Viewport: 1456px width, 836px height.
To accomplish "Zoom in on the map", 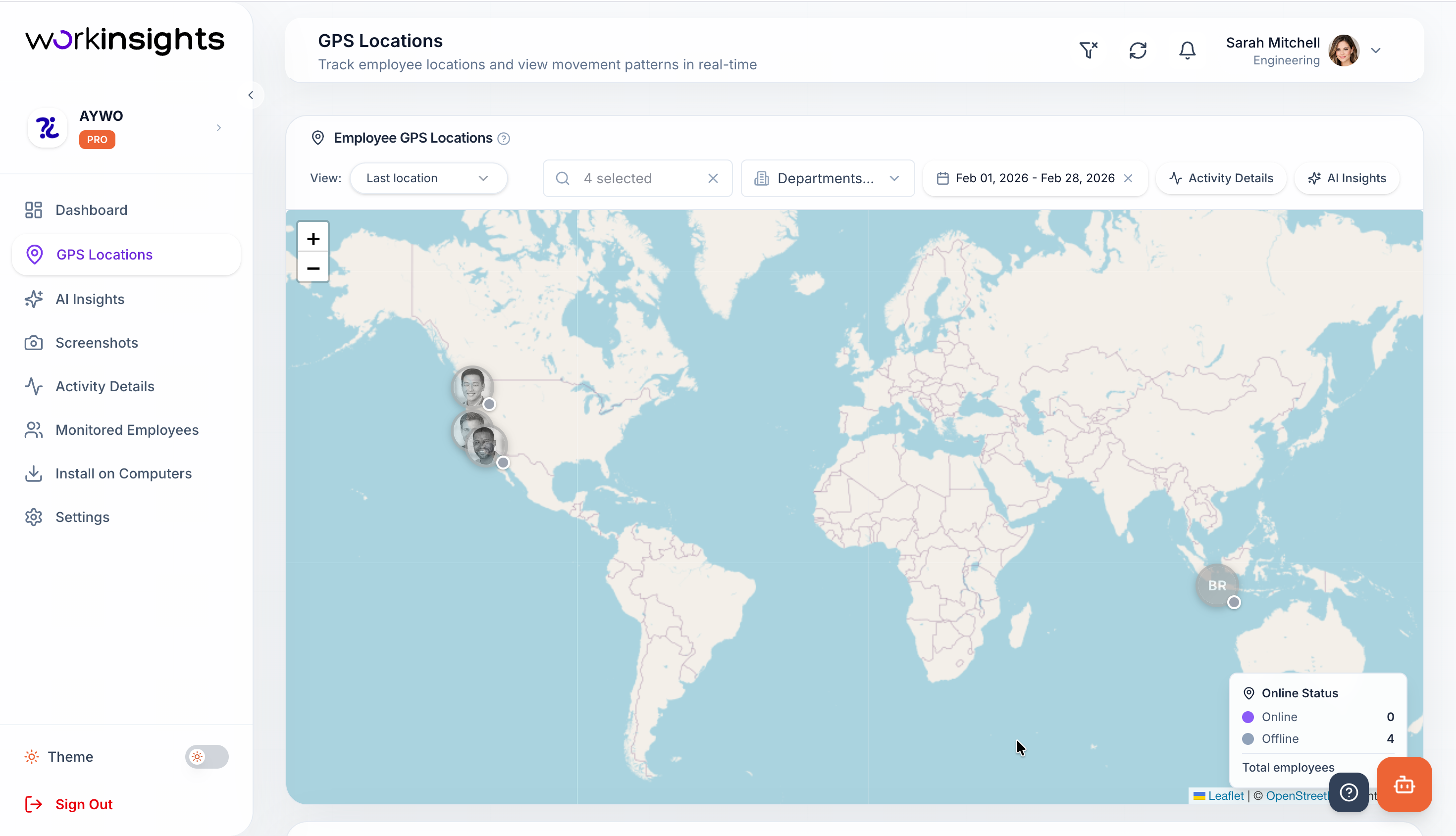I will (313, 238).
